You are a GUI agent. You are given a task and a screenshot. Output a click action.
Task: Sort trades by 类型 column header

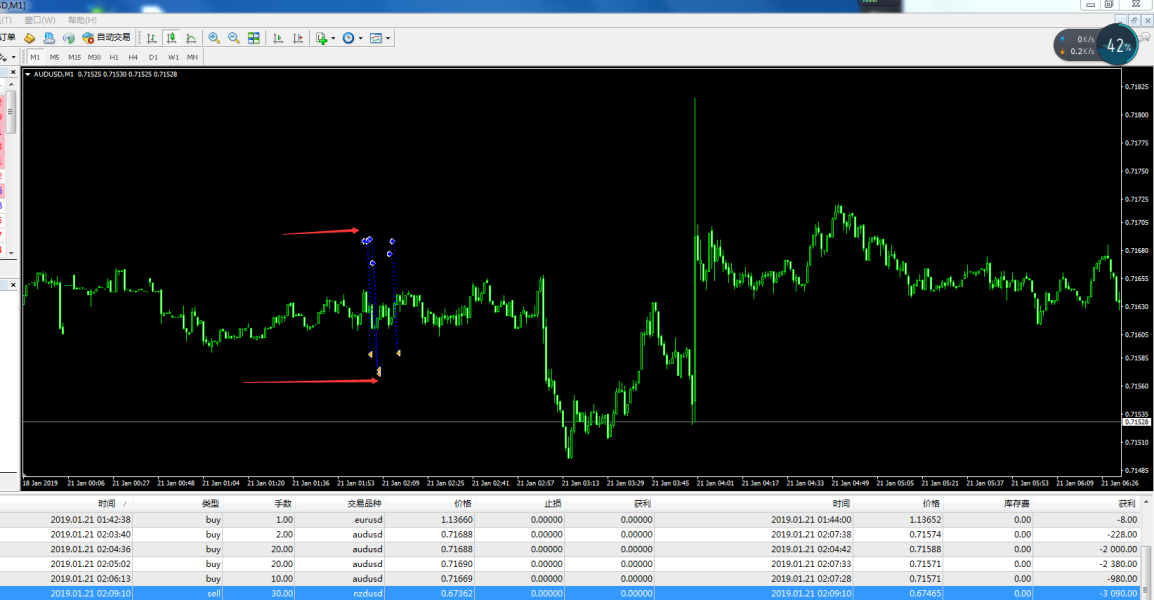(x=210, y=505)
